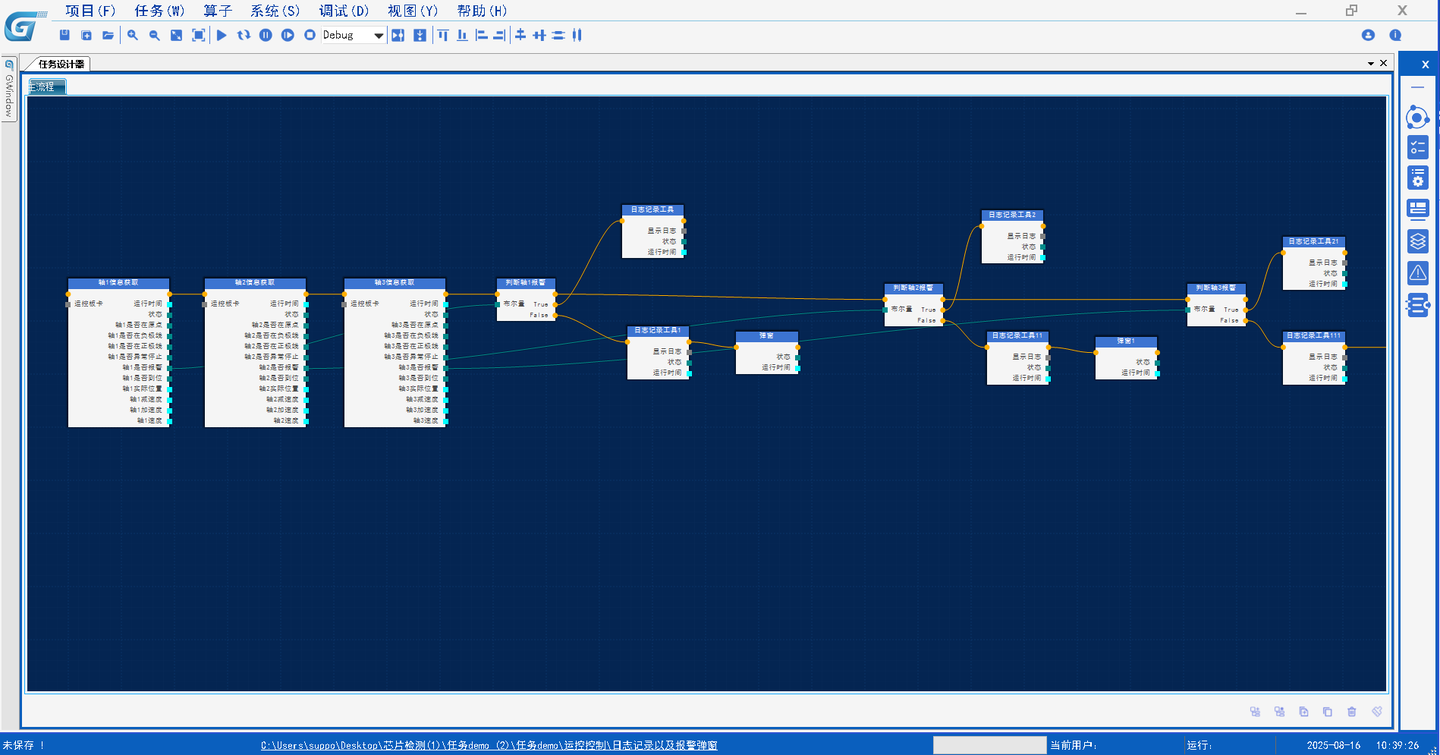Select the 日志记录工具 node header
The image size is (1440, 755).
tap(653, 210)
